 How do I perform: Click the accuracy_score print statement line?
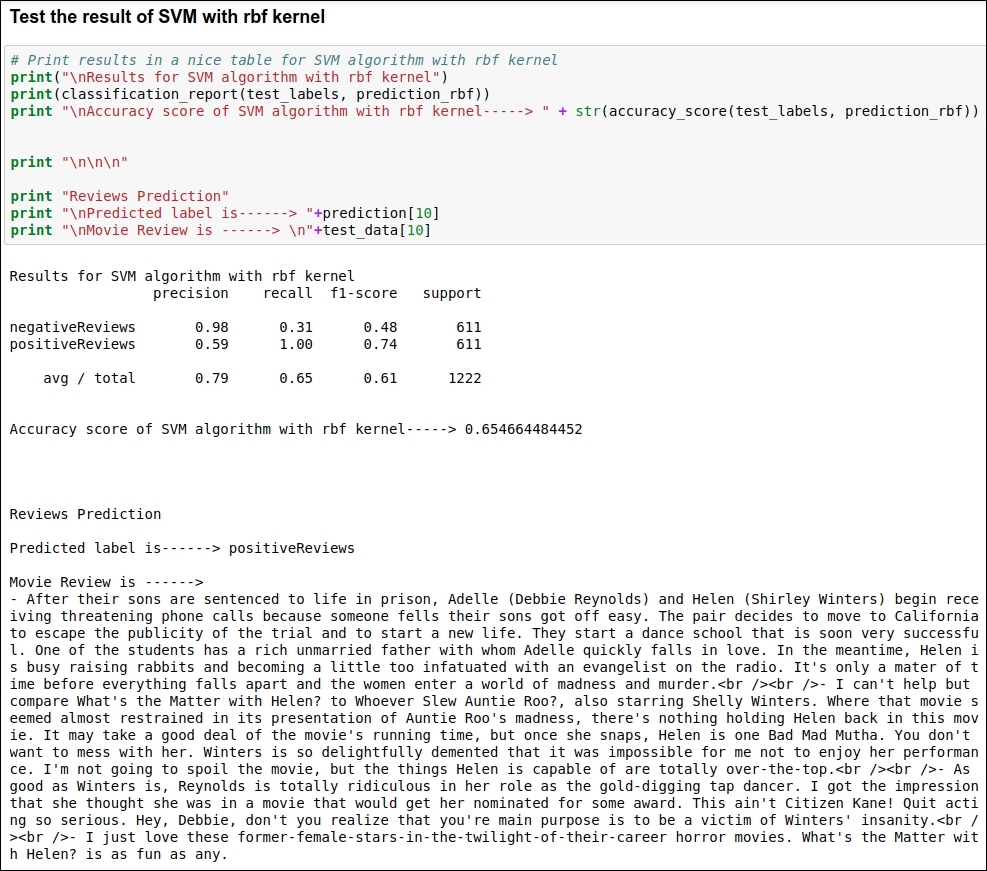click(x=495, y=111)
